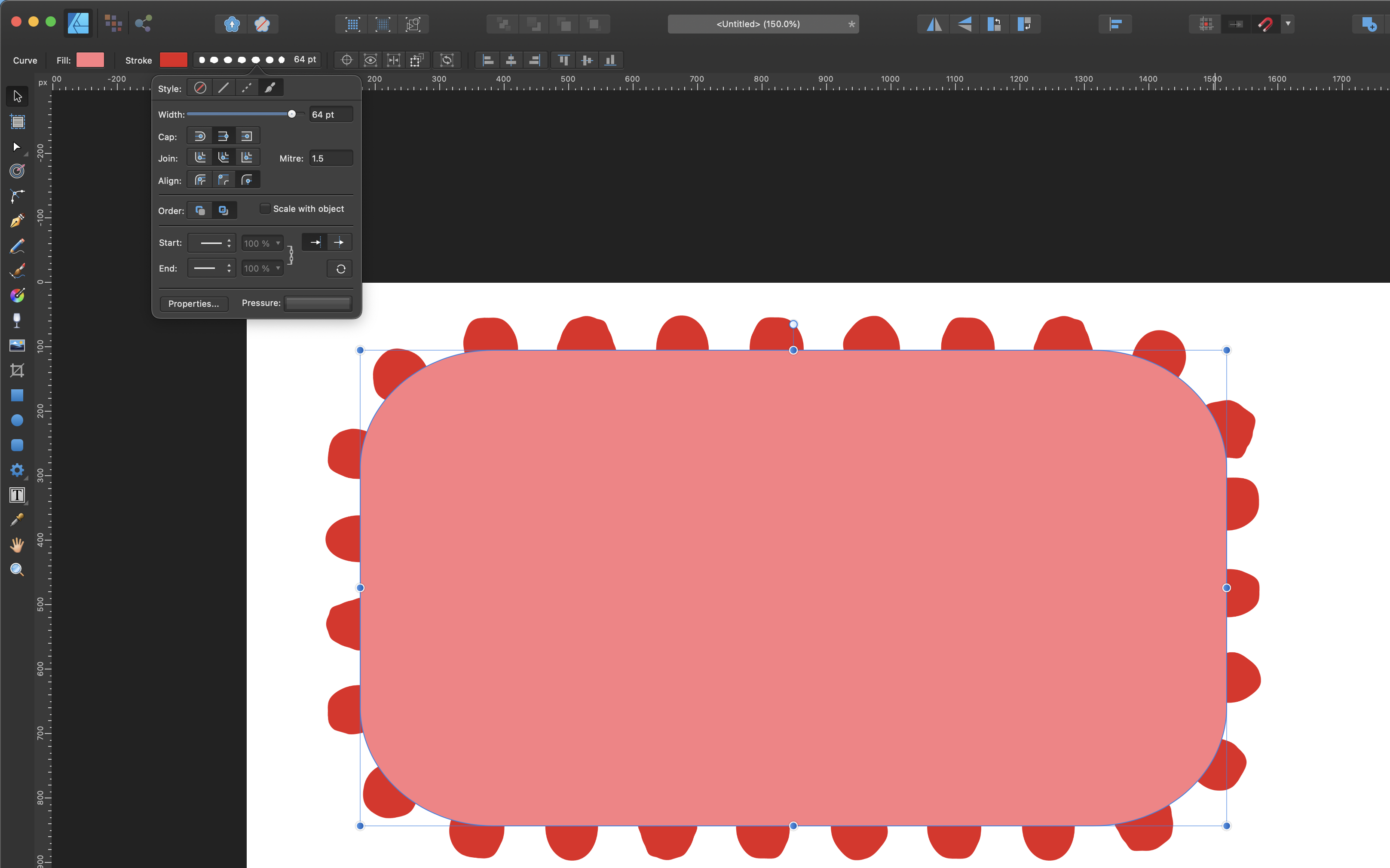The width and height of the screenshot is (1390, 868).
Task: Choose Round Join option
Action: (200, 157)
